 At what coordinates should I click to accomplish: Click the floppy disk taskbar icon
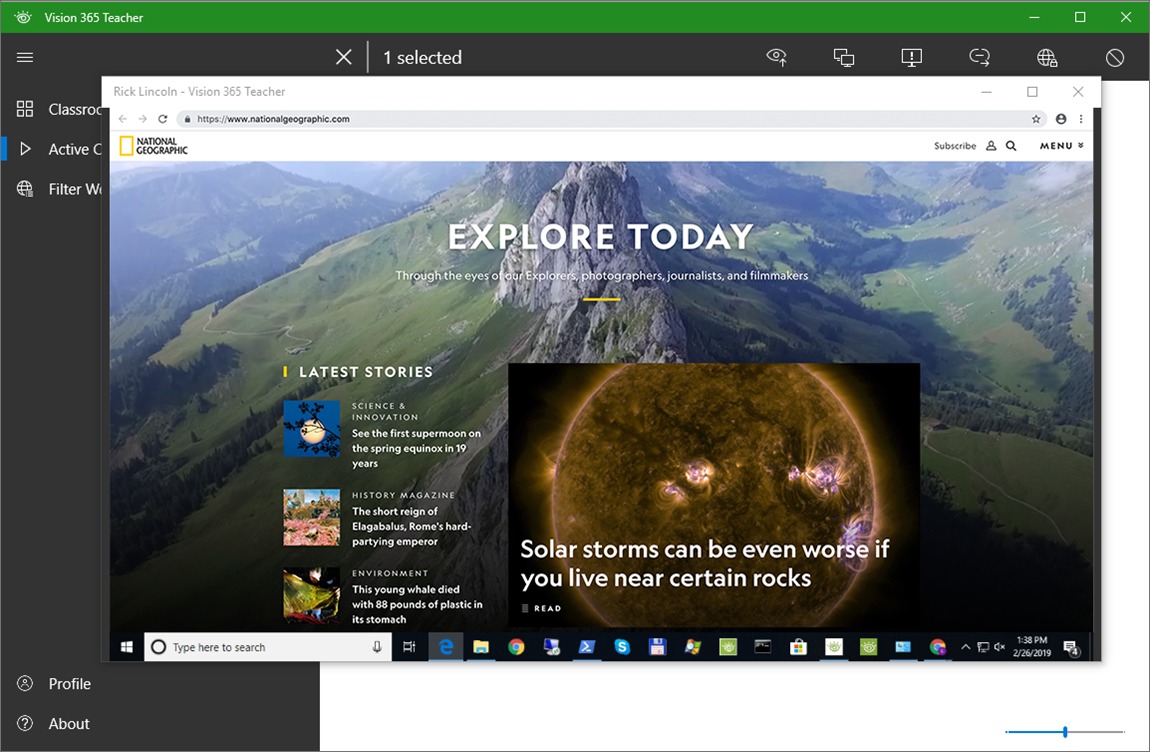pos(657,647)
